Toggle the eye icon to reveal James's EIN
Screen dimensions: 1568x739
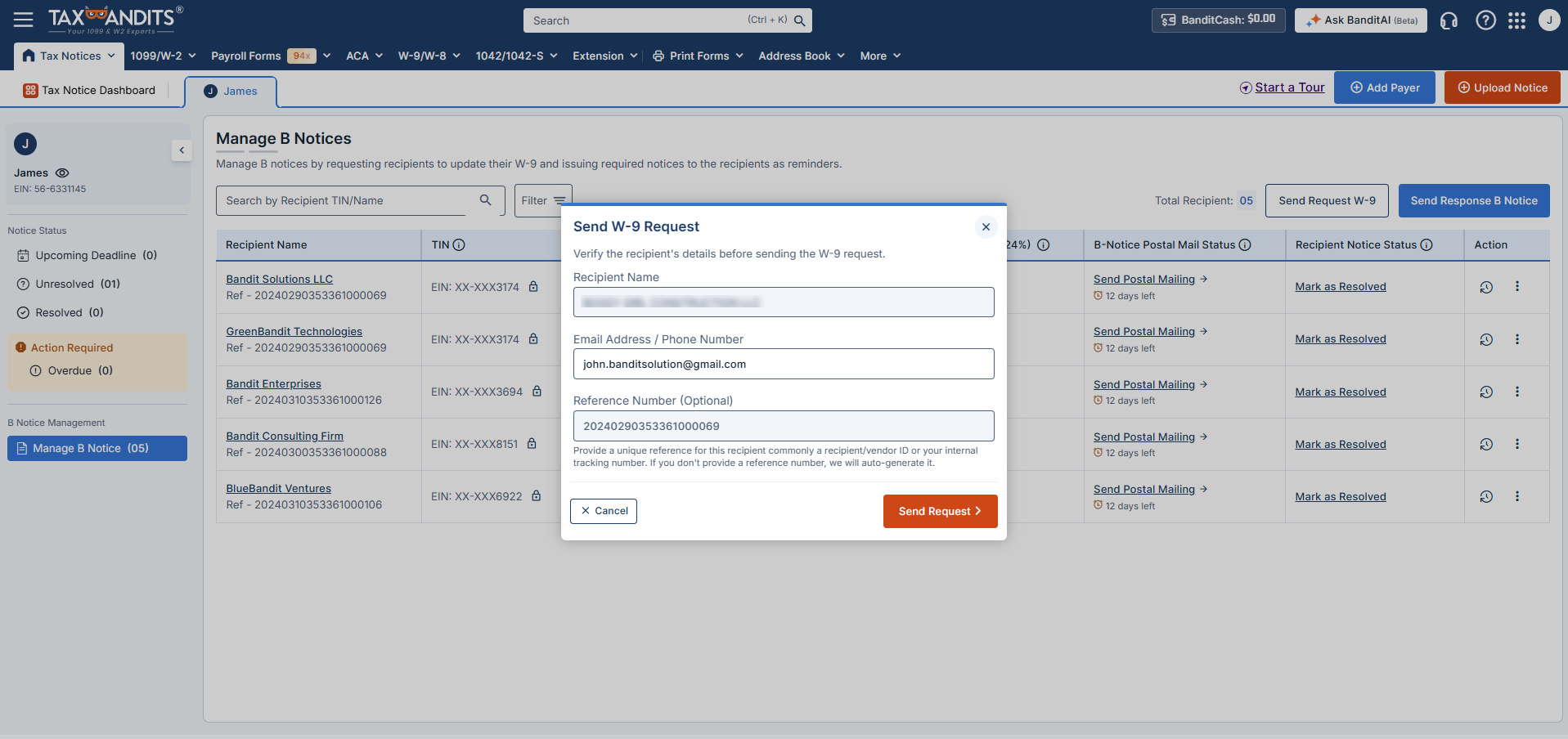pyautogui.click(x=63, y=172)
